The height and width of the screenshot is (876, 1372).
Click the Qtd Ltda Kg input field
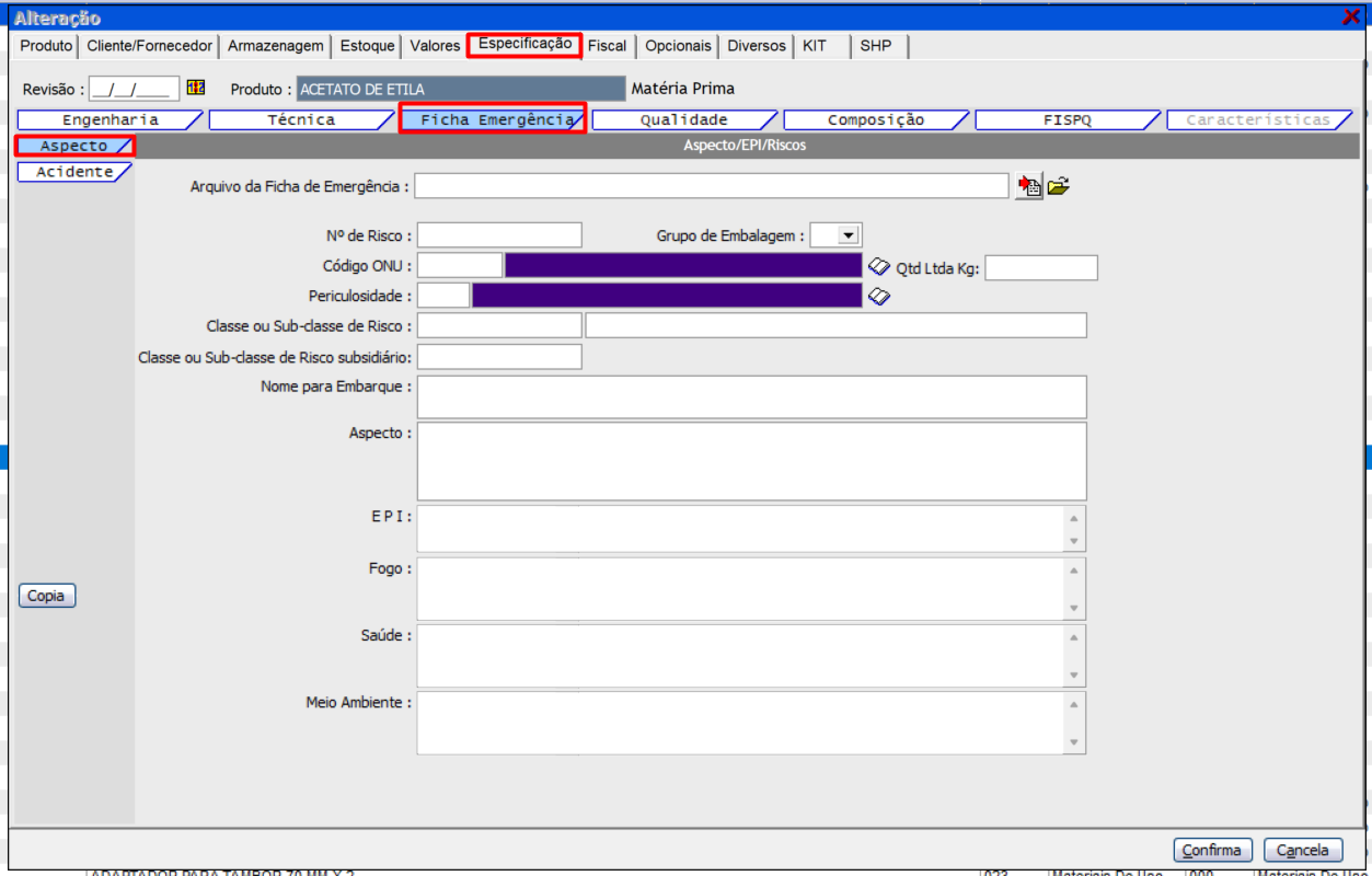click(x=1041, y=268)
